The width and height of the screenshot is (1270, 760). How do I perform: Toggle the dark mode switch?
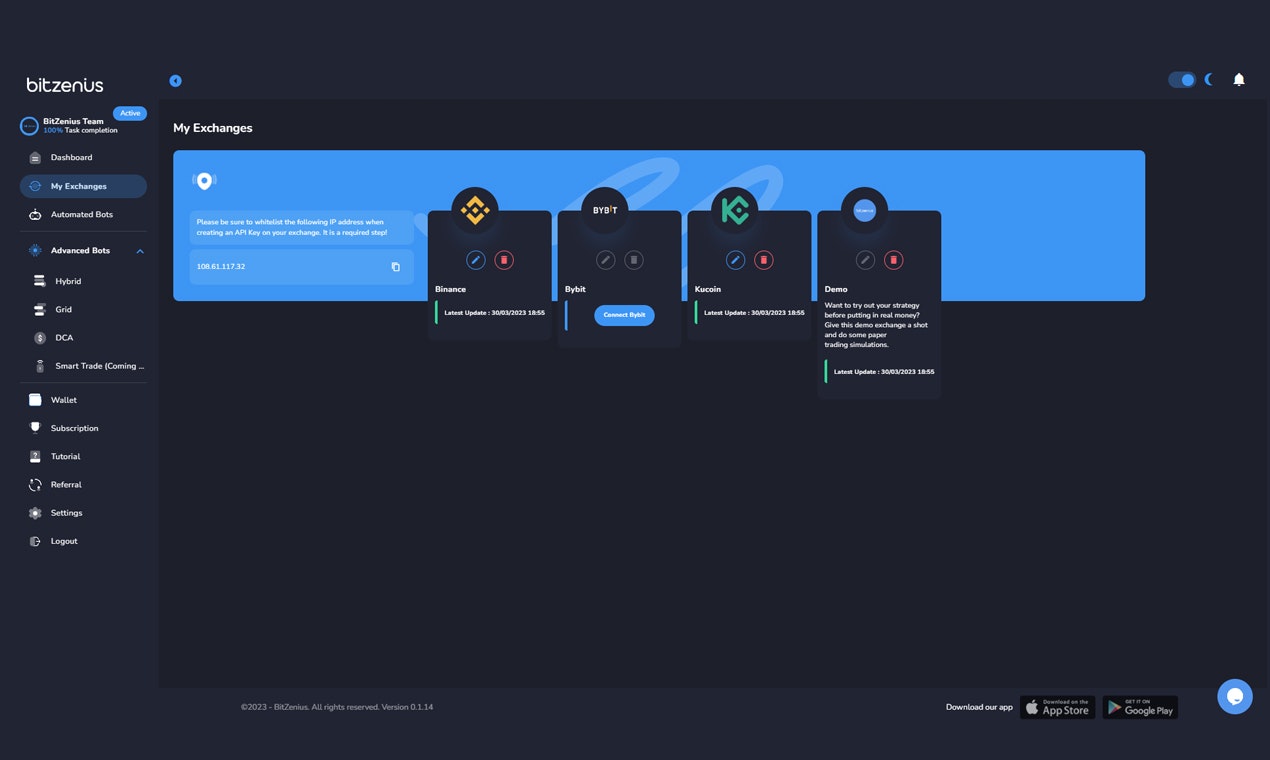coord(1182,80)
